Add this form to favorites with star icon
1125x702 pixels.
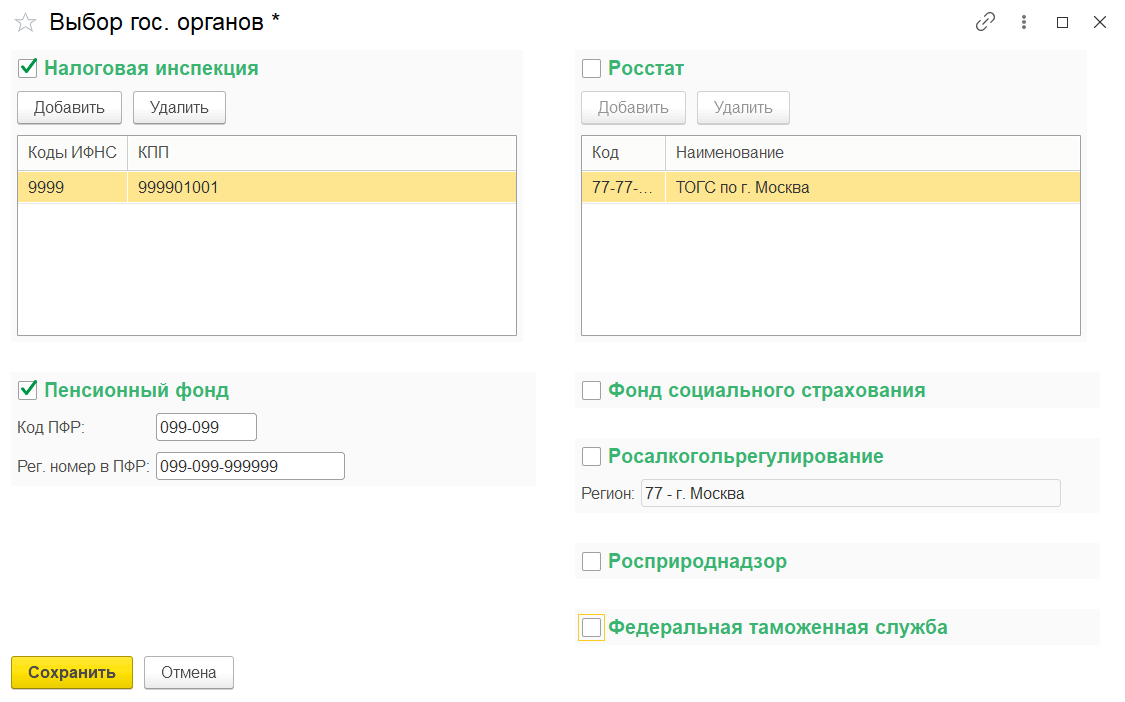[26, 22]
